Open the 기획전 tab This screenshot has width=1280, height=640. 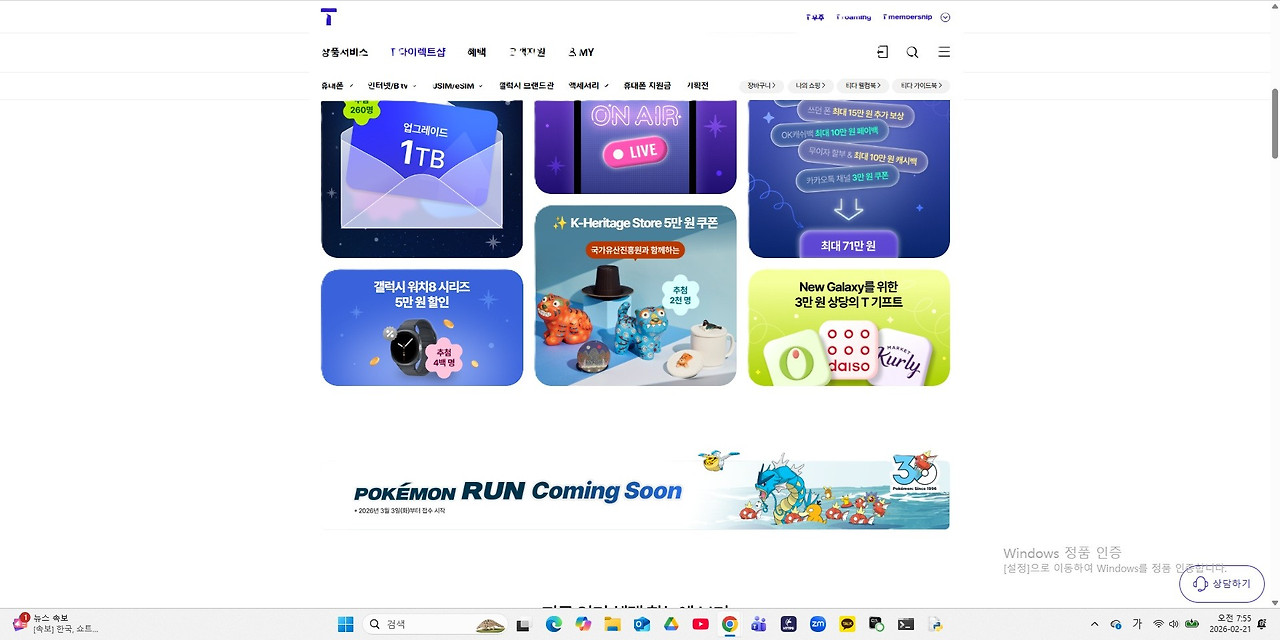698,86
